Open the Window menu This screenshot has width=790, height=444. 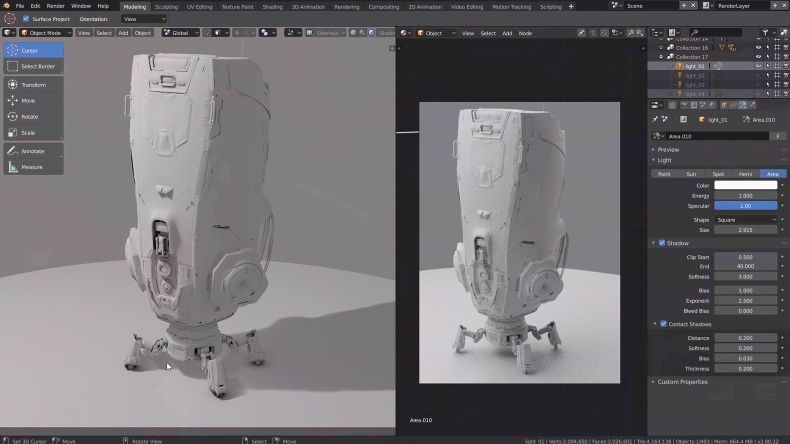(x=81, y=6)
